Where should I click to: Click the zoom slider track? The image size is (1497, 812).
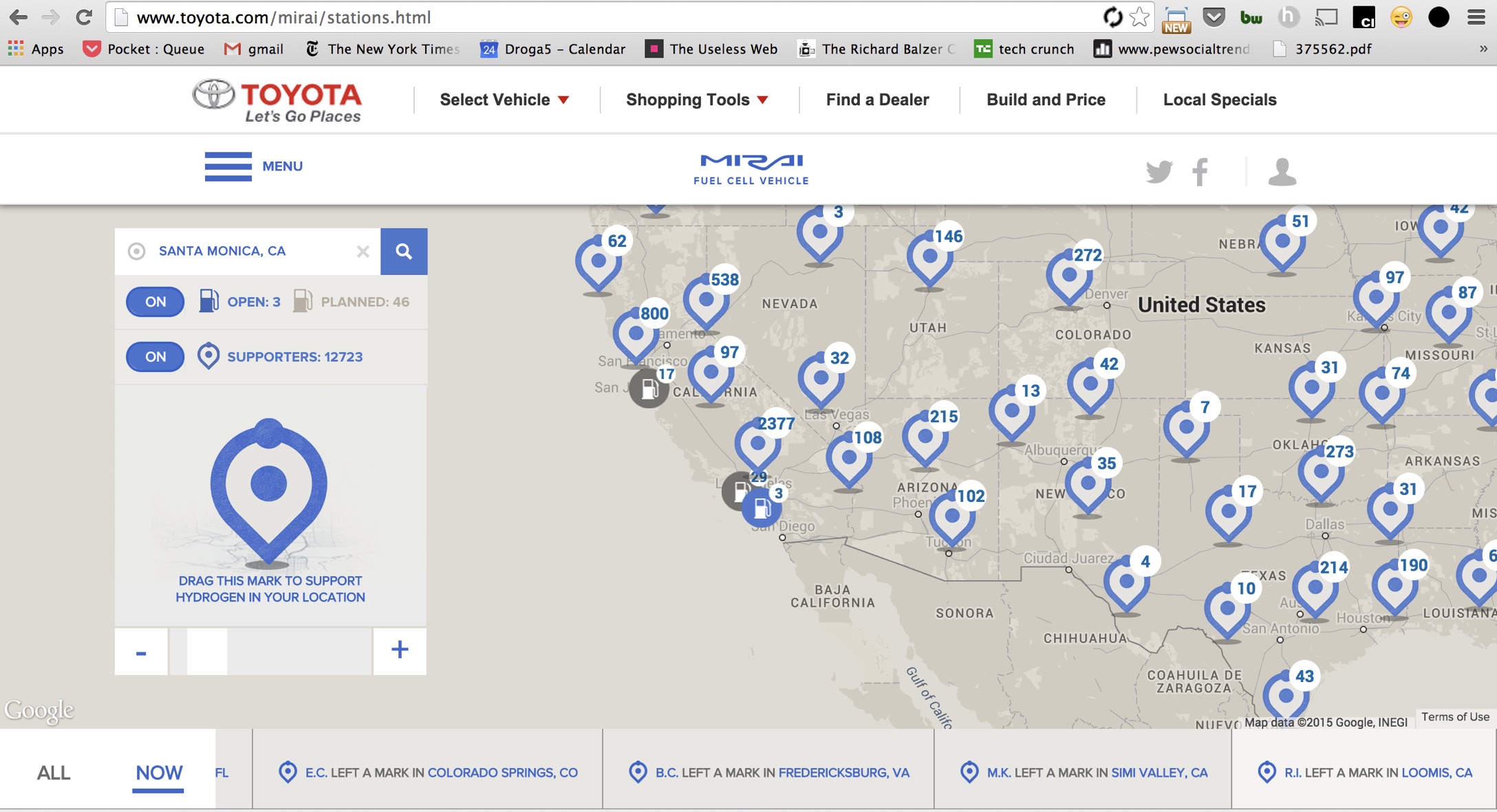(x=270, y=652)
